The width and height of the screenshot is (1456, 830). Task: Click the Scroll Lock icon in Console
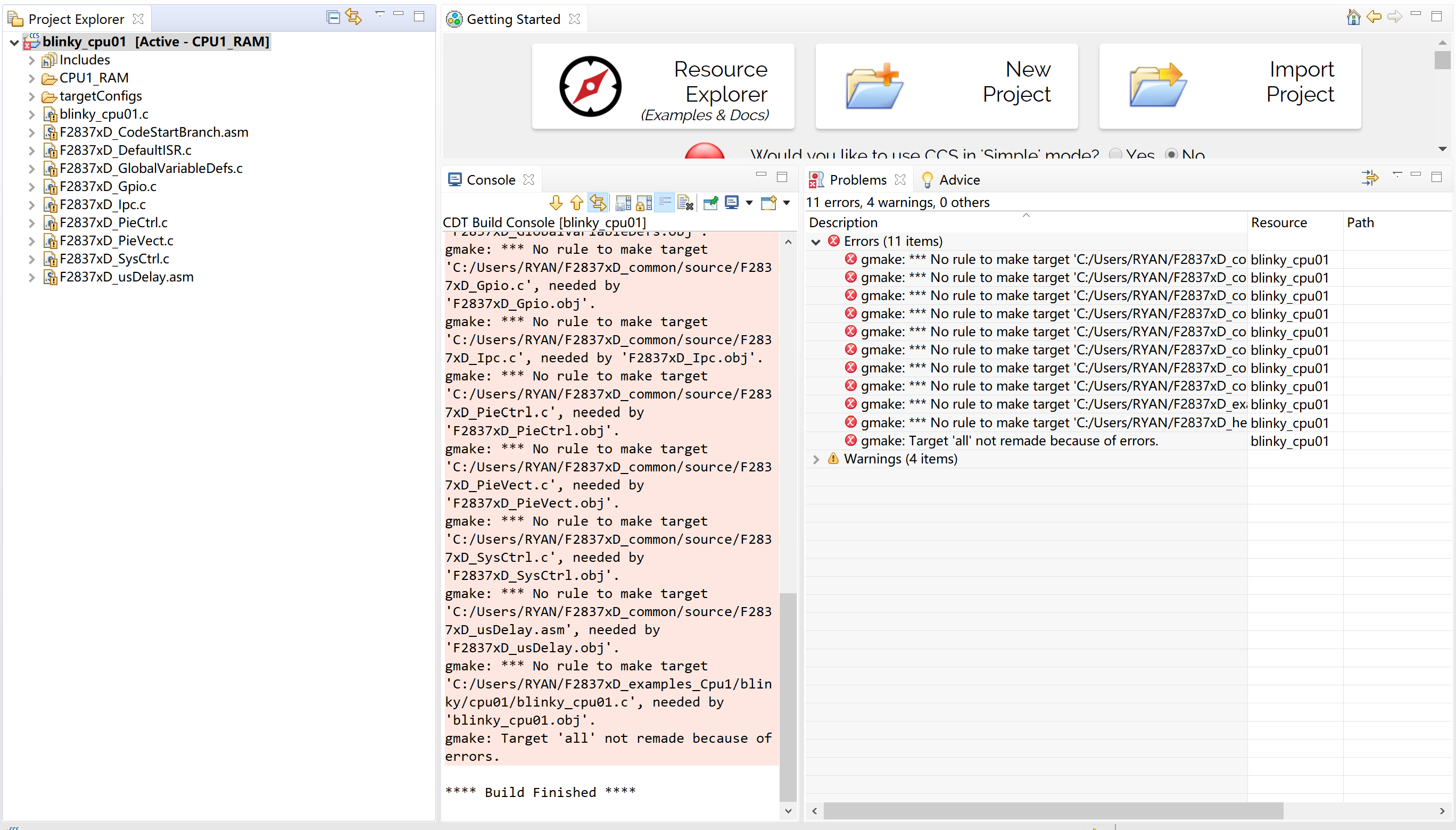643,202
